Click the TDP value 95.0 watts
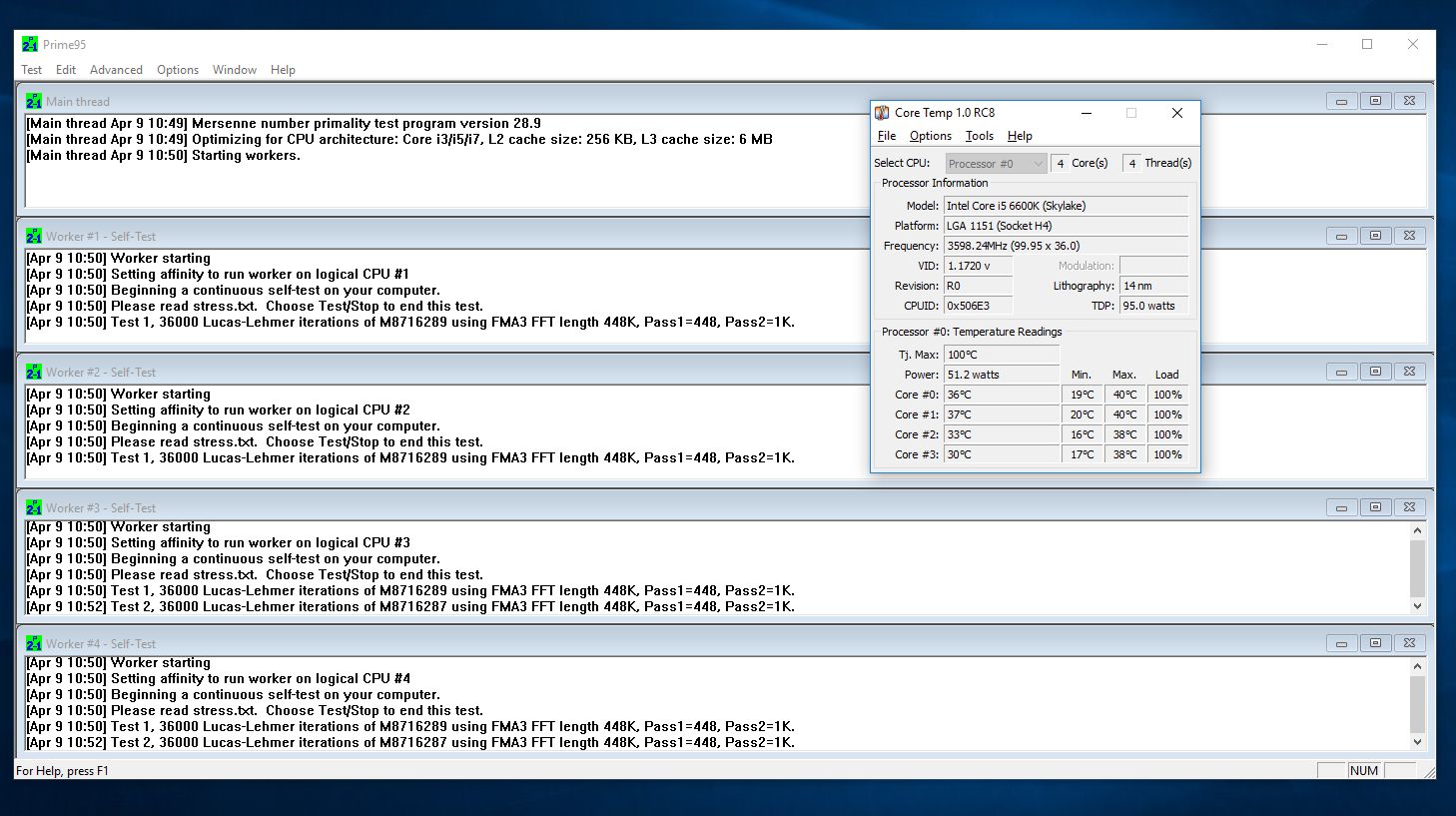 click(x=1154, y=306)
